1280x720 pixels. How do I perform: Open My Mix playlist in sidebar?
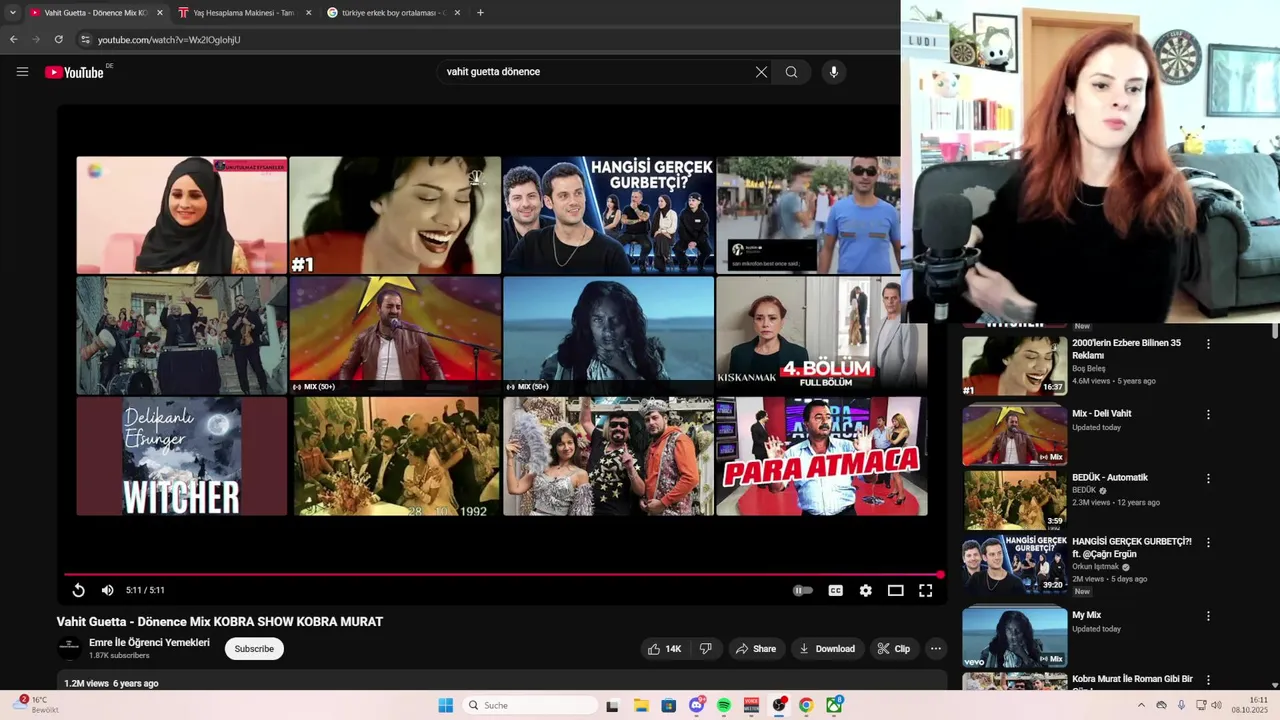pyautogui.click(x=1086, y=616)
